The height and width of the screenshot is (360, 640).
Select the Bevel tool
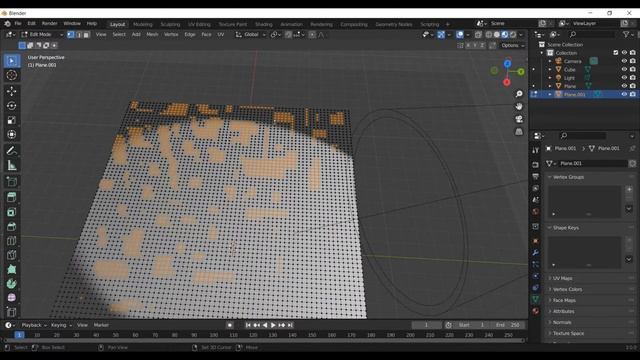(x=12, y=227)
